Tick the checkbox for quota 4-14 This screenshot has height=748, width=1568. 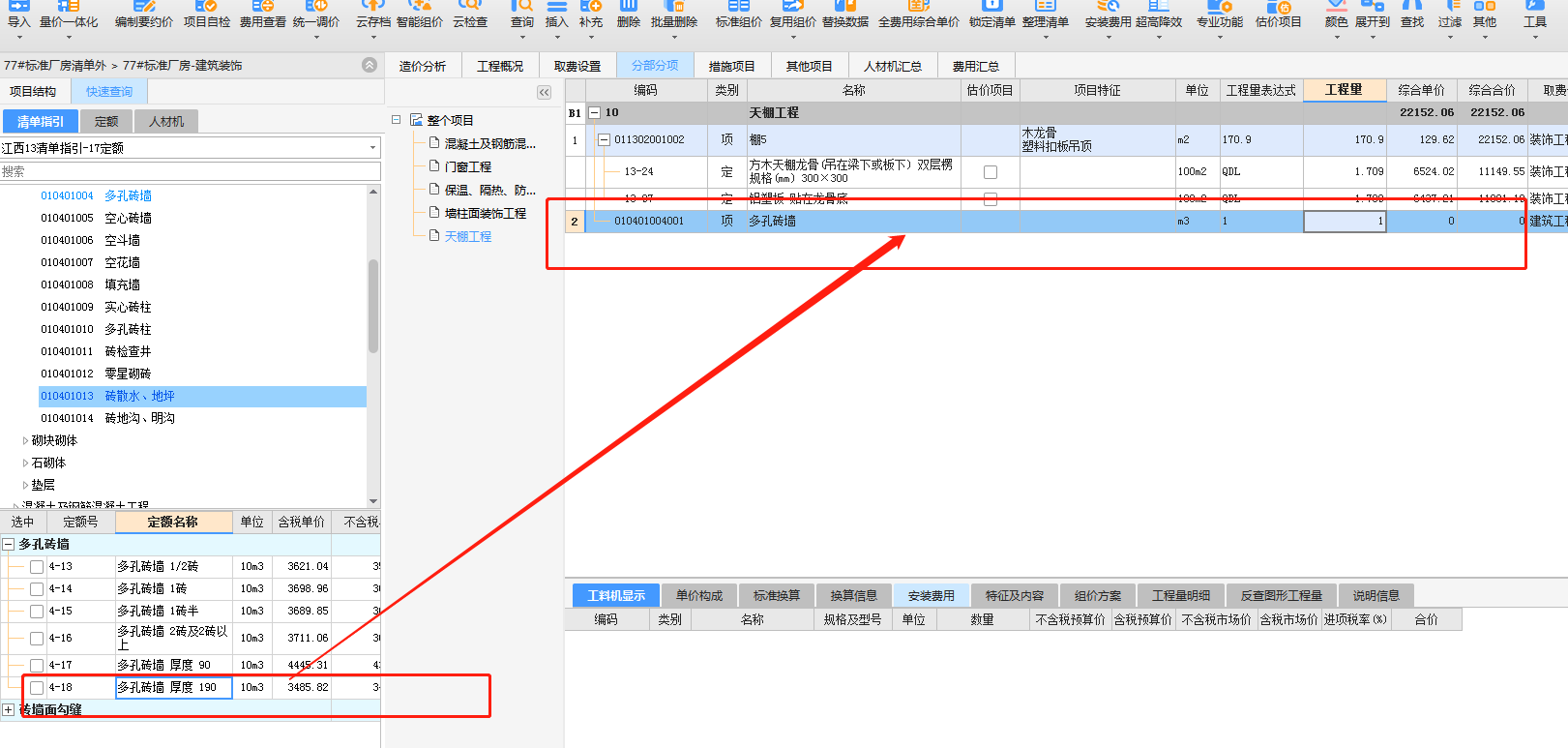point(37,589)
